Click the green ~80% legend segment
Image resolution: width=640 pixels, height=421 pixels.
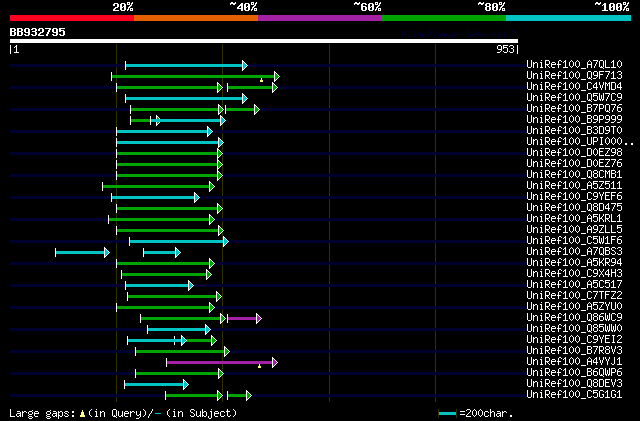point(444,18)
